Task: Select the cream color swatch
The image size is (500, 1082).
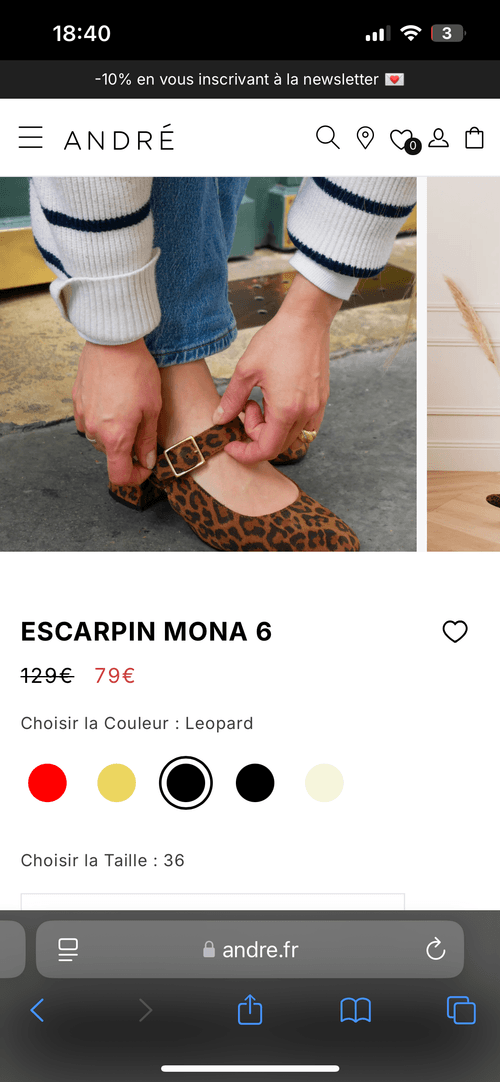Action: [x=324, y=783]
